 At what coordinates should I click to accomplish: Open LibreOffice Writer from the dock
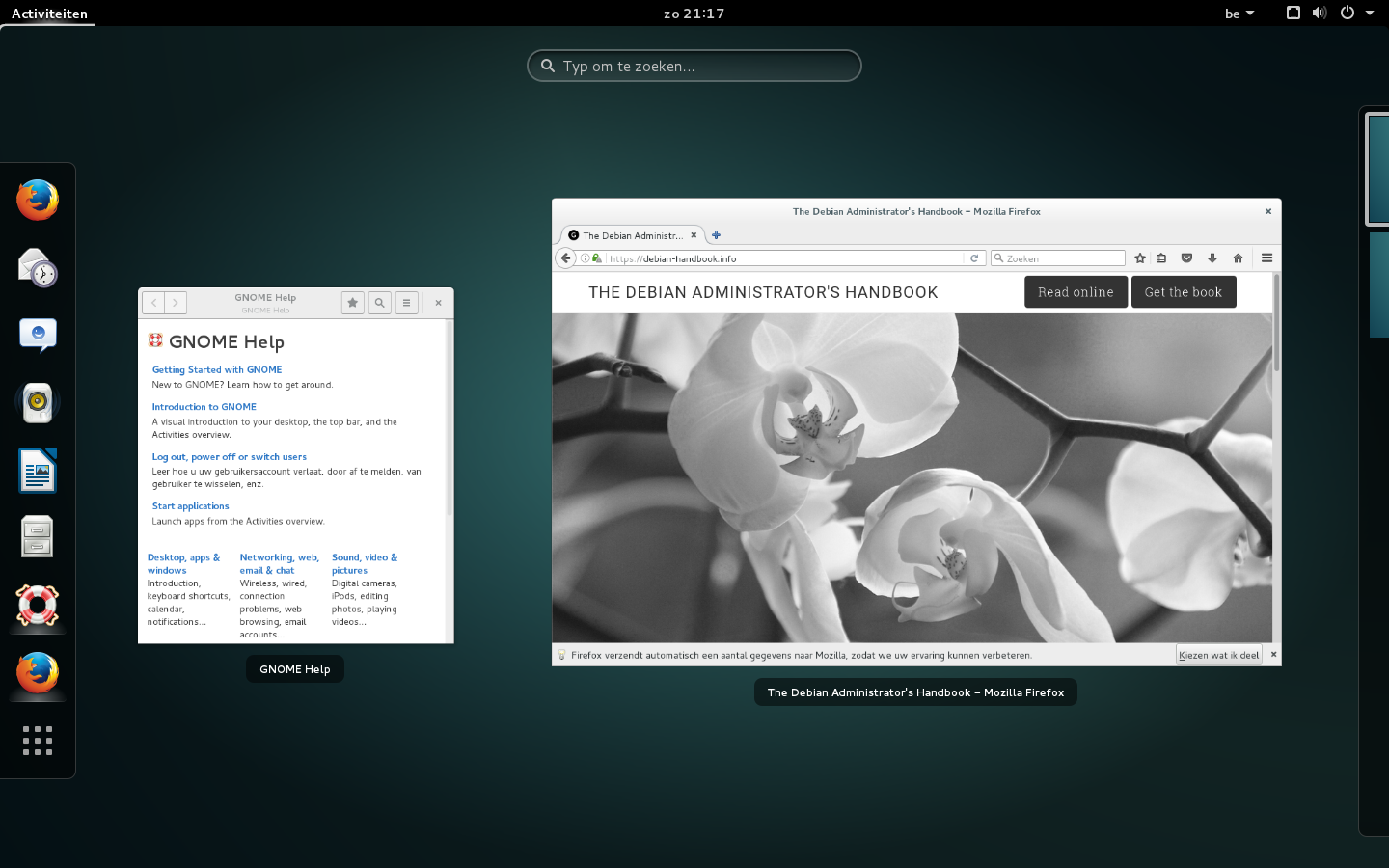pyautogui.click(x=38, y=471)
